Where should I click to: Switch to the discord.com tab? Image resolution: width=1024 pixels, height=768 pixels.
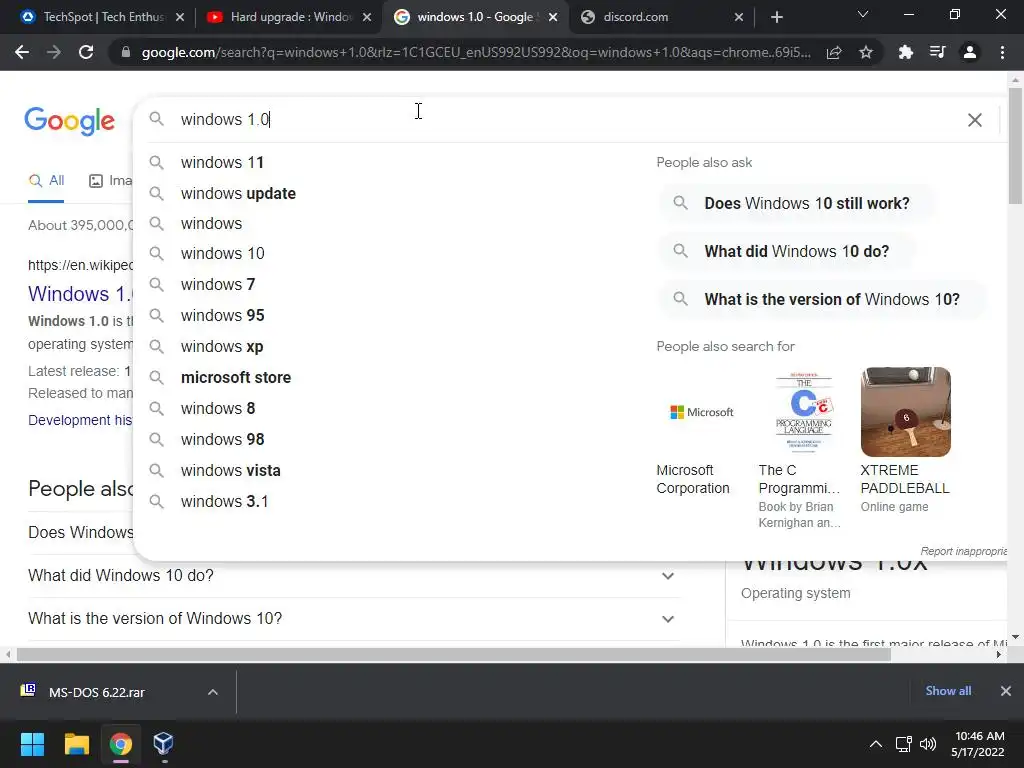pos(660,17)
